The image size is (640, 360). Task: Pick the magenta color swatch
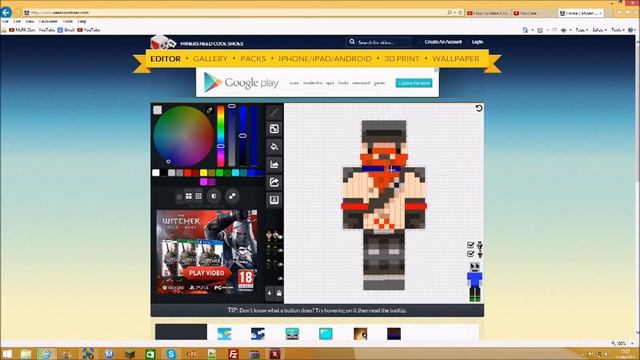point(204,182)
